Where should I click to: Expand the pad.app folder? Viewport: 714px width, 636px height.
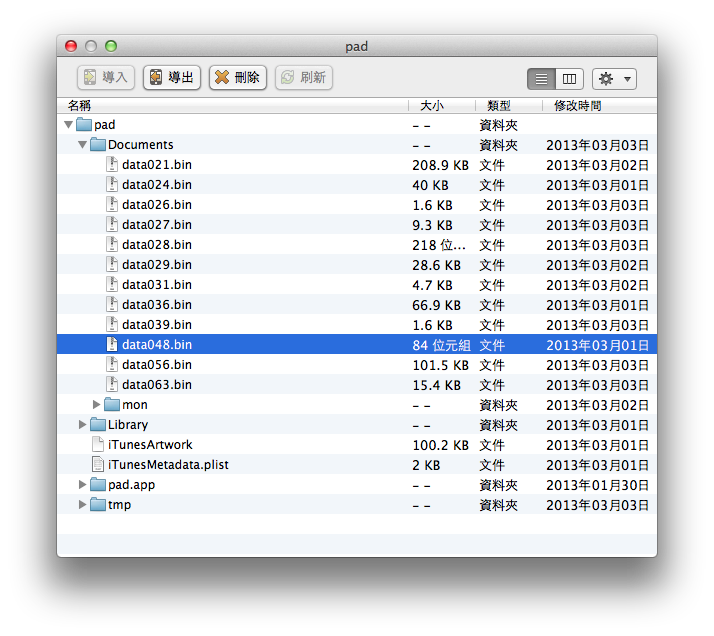(x=83, y=485)
